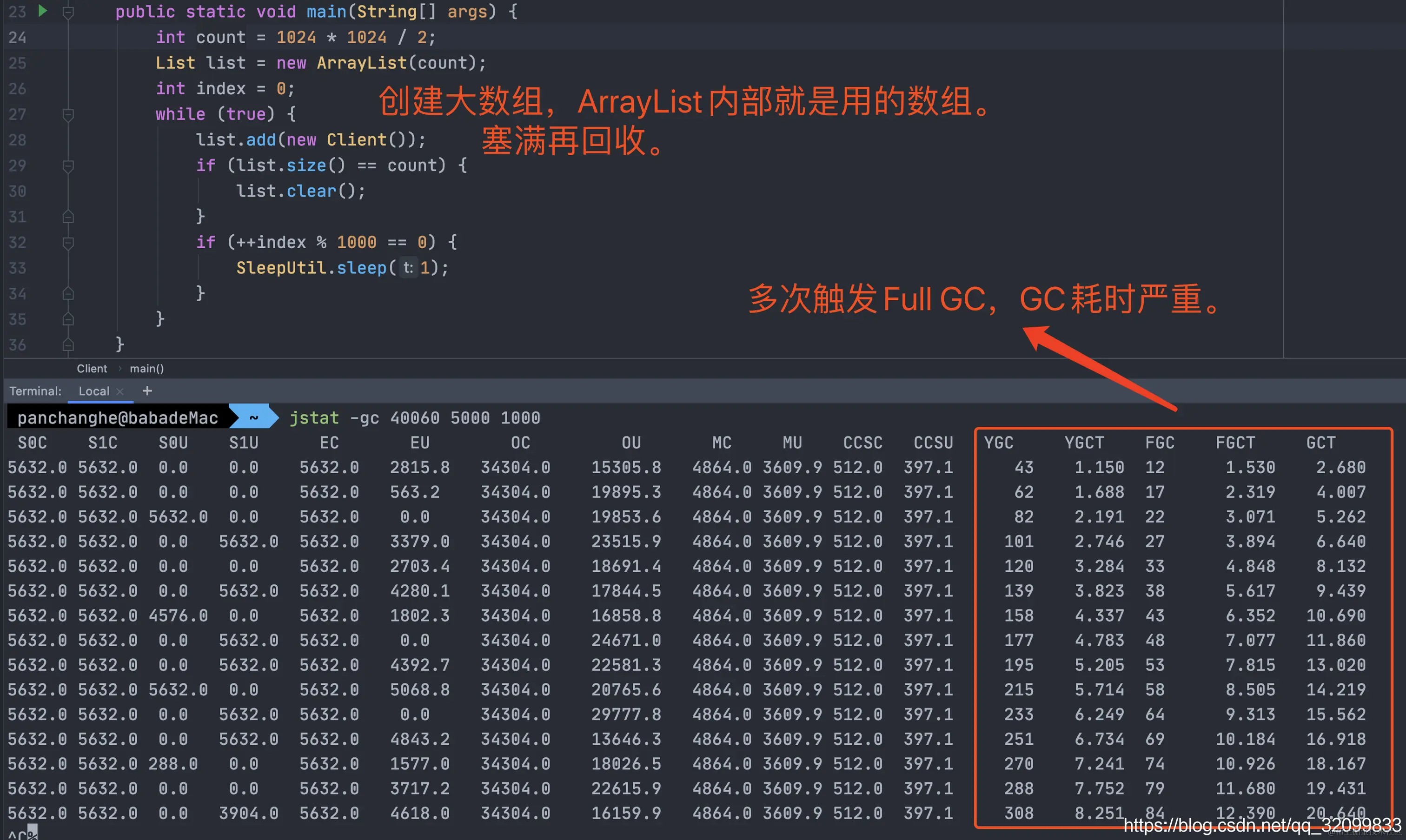Screen dimensions: 1406x840
Task: Open the blog.csdn.net URL watermark link
Action: (x=1262, y=825)
